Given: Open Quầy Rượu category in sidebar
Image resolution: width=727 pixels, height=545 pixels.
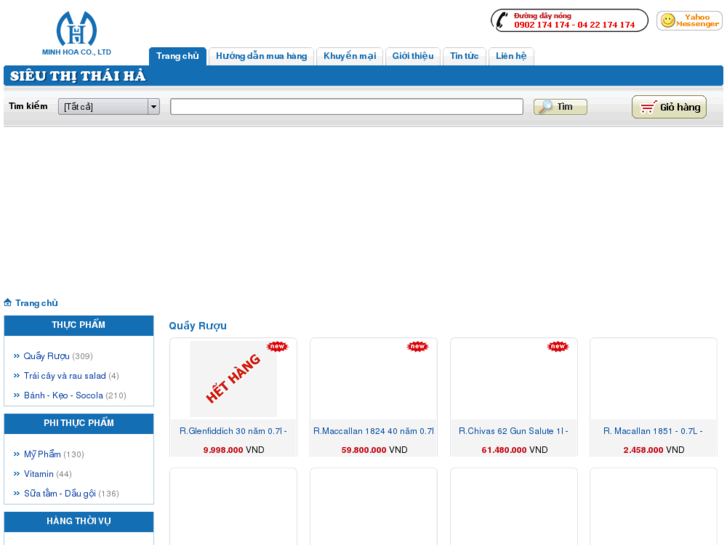Looking at the screenshot, I should point(46,356).
